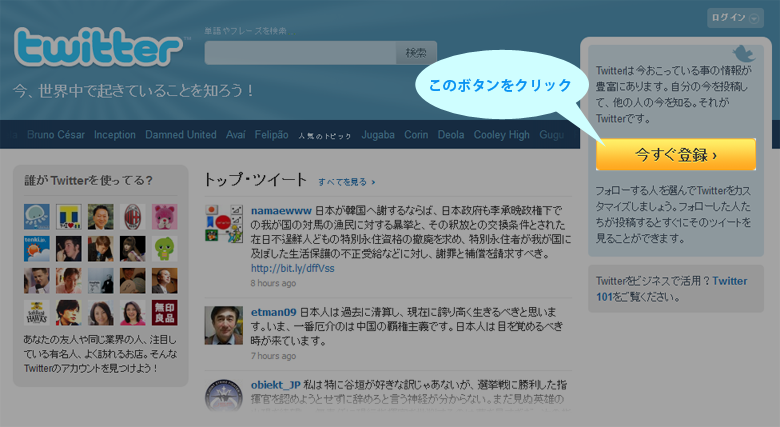Open the man with microphone avatar
Viewport: 780px width, 427px height.
(37, 281)
